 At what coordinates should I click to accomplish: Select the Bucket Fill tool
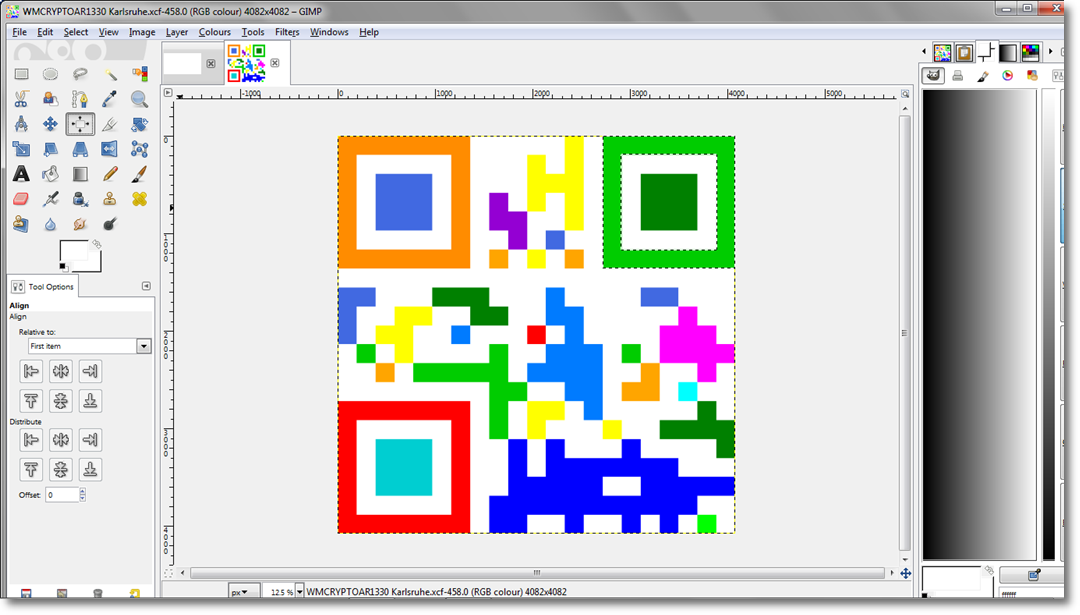[50, 174]
